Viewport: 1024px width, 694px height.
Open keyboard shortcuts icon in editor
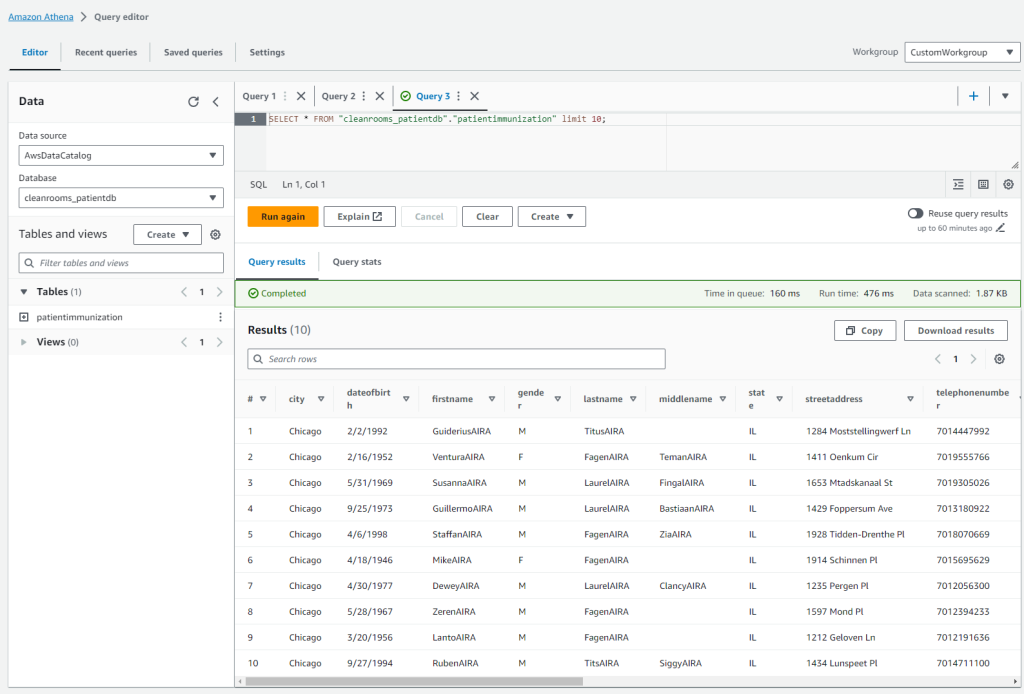(983, 185)
